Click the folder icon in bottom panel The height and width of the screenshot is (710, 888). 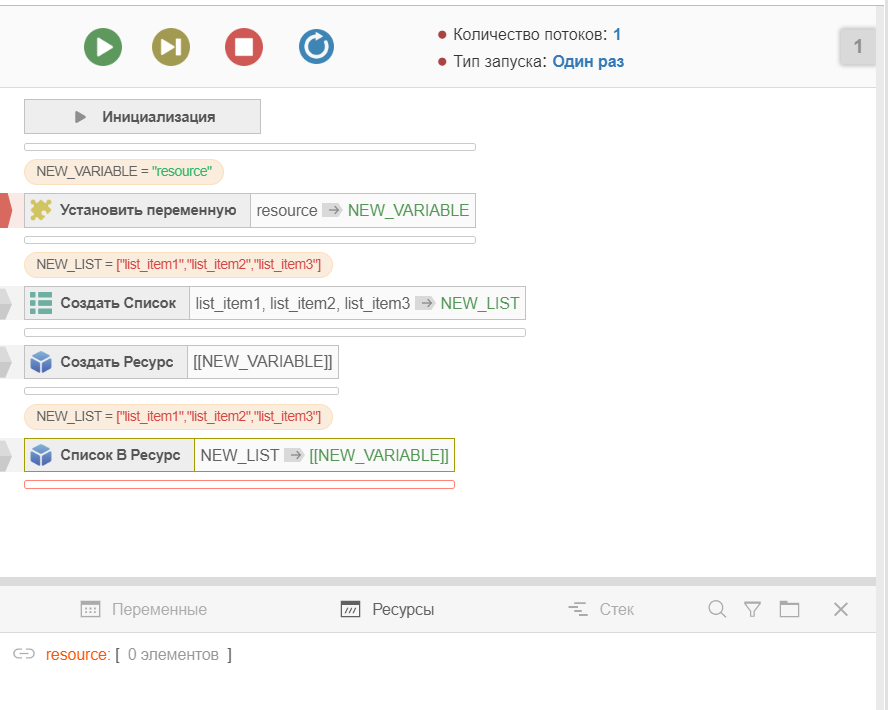pyautogui.click(x=790, y=609)
